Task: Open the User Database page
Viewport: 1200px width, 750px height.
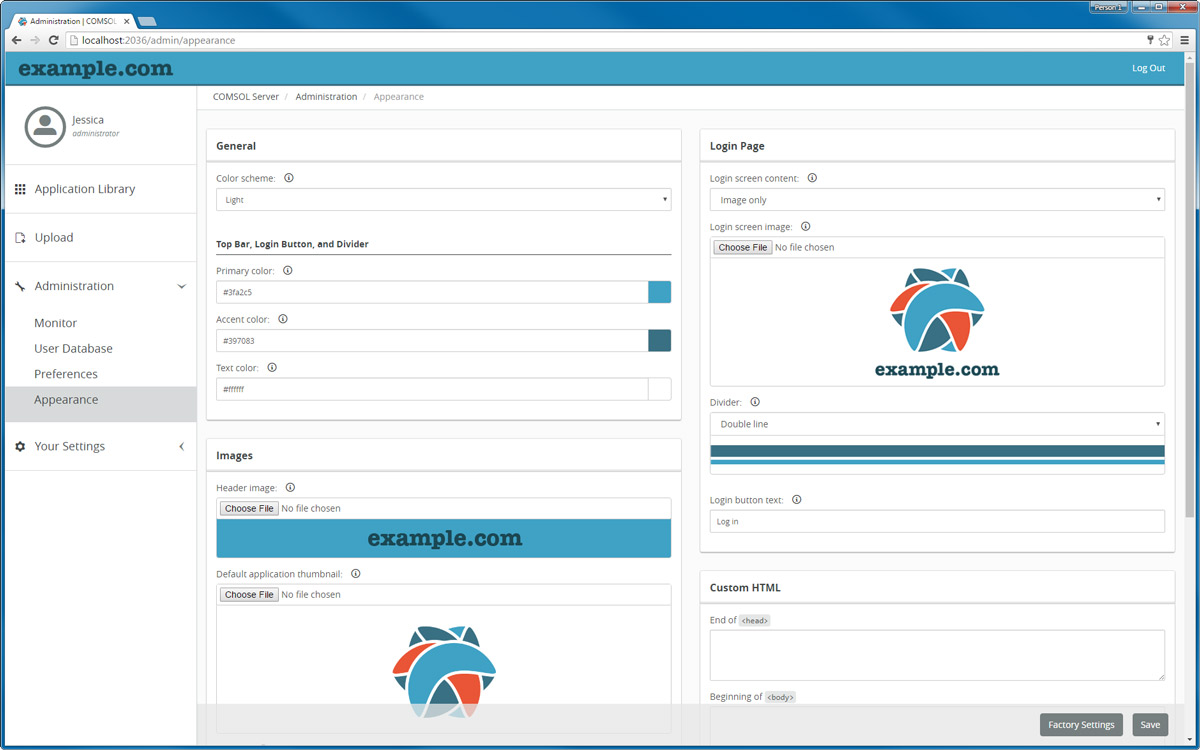Action: pyautogui.click(x=73, y=349)
